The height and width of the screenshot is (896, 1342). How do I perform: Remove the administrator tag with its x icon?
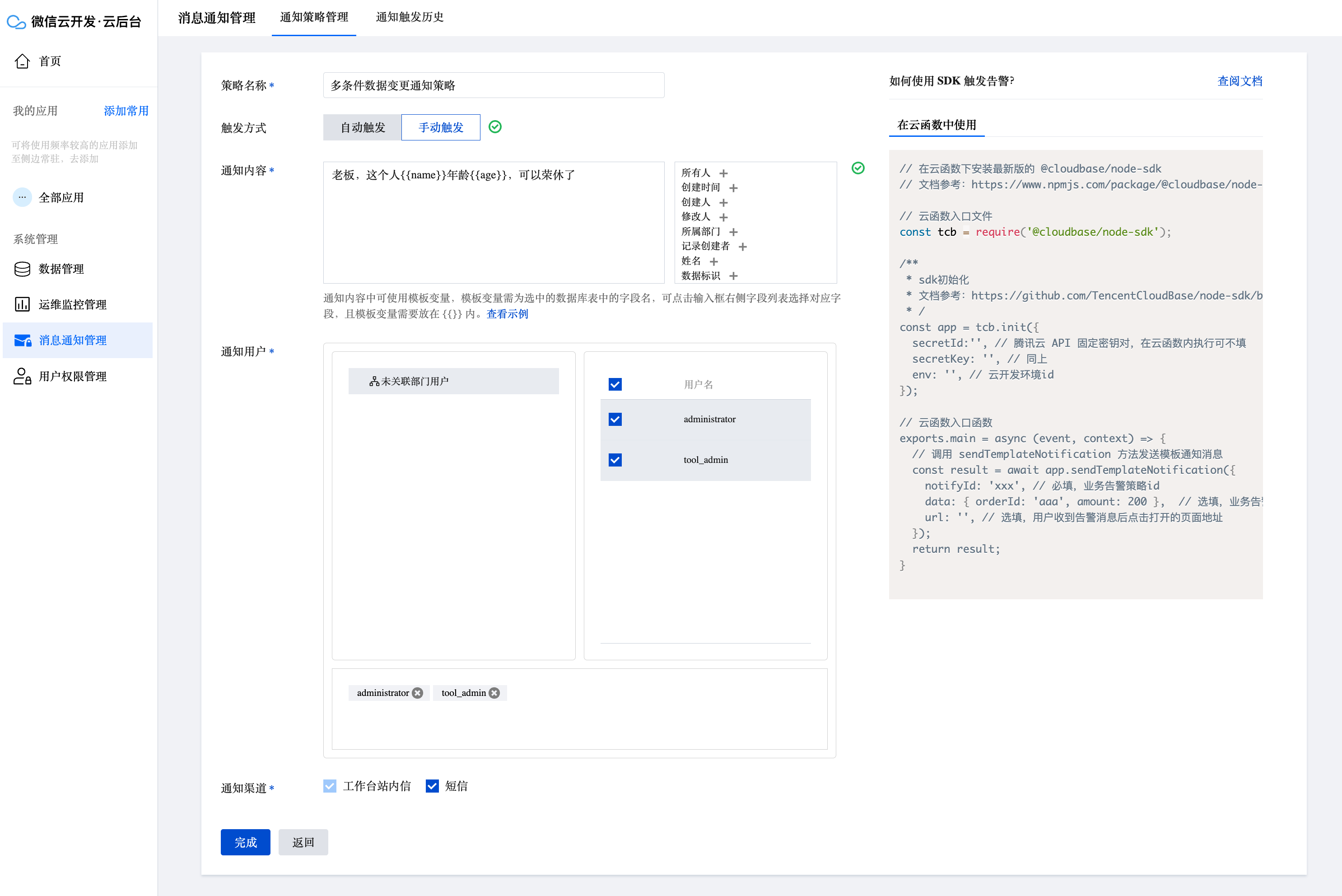pos(418,693)
